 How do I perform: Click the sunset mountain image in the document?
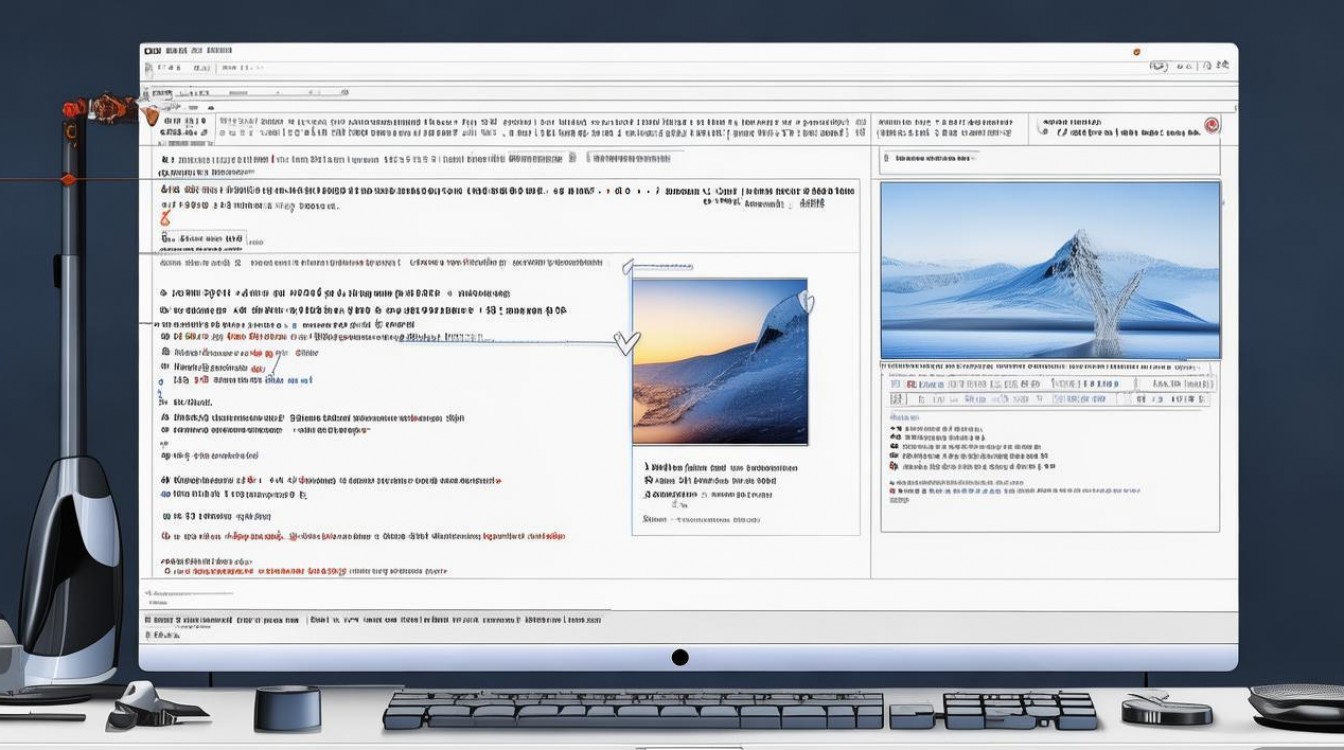coord(719,361)
